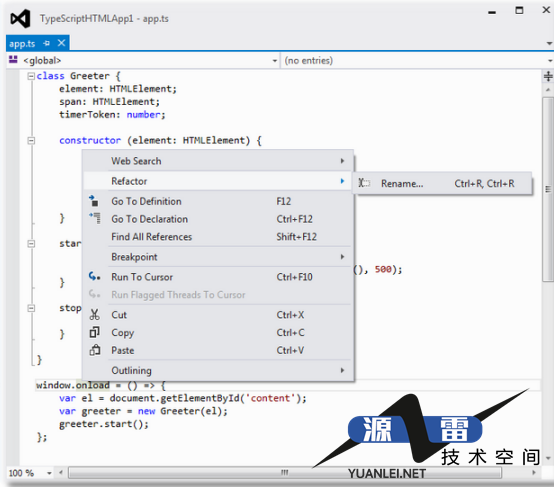Collapse the constructor outlining block
The image size is (554, 487).
coord(31,141)
